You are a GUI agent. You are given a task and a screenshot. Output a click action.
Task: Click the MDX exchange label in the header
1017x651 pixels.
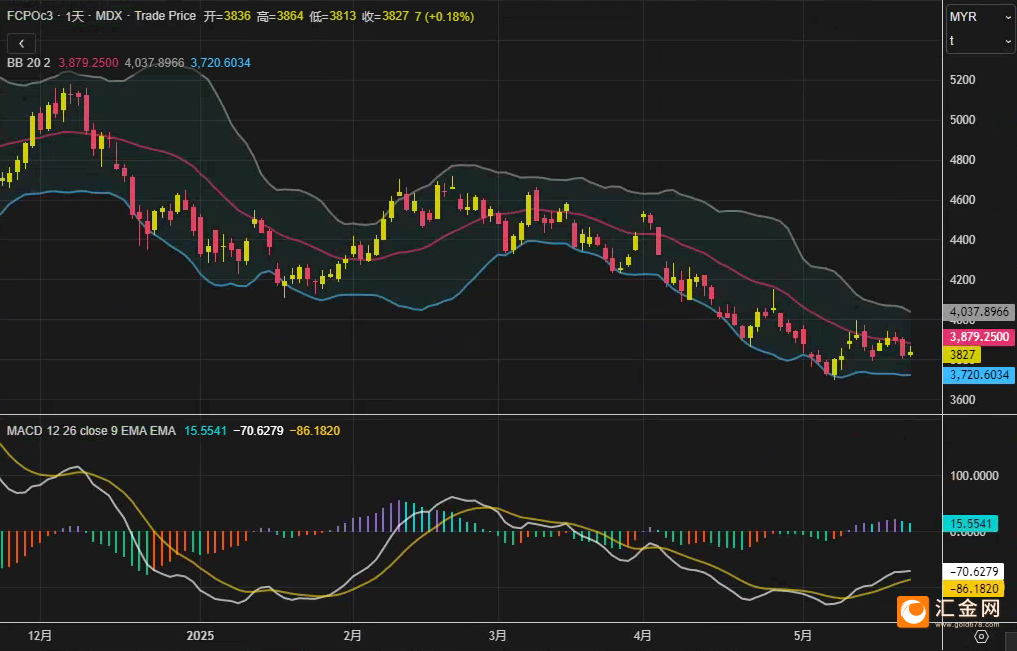coord(108,16)
